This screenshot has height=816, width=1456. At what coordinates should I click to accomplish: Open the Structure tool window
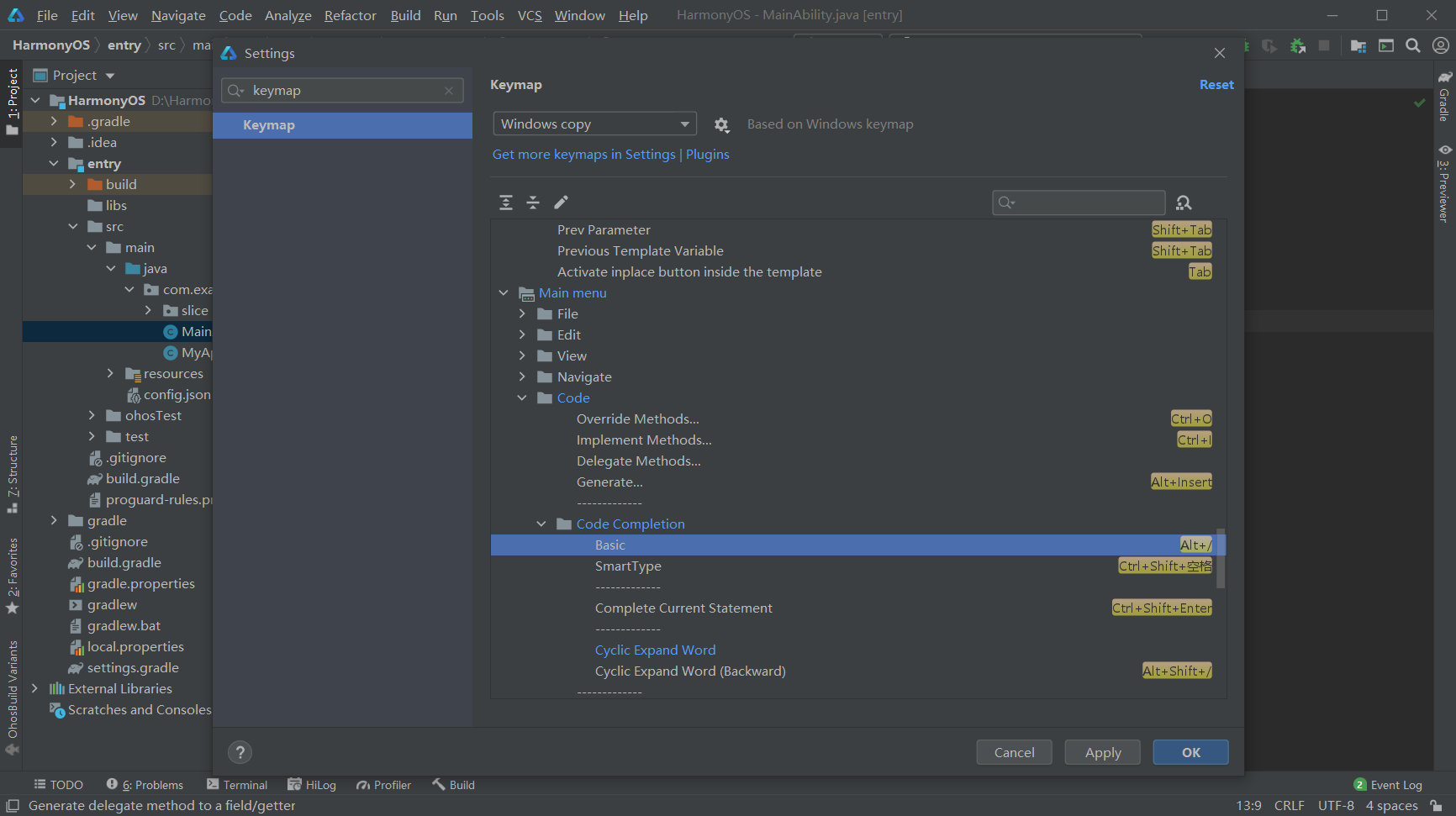pos(13,474)
